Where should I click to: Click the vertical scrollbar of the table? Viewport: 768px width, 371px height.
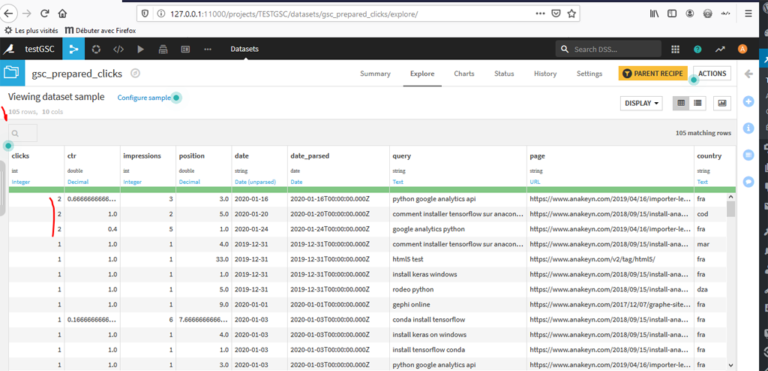click(x=731, y=280)
